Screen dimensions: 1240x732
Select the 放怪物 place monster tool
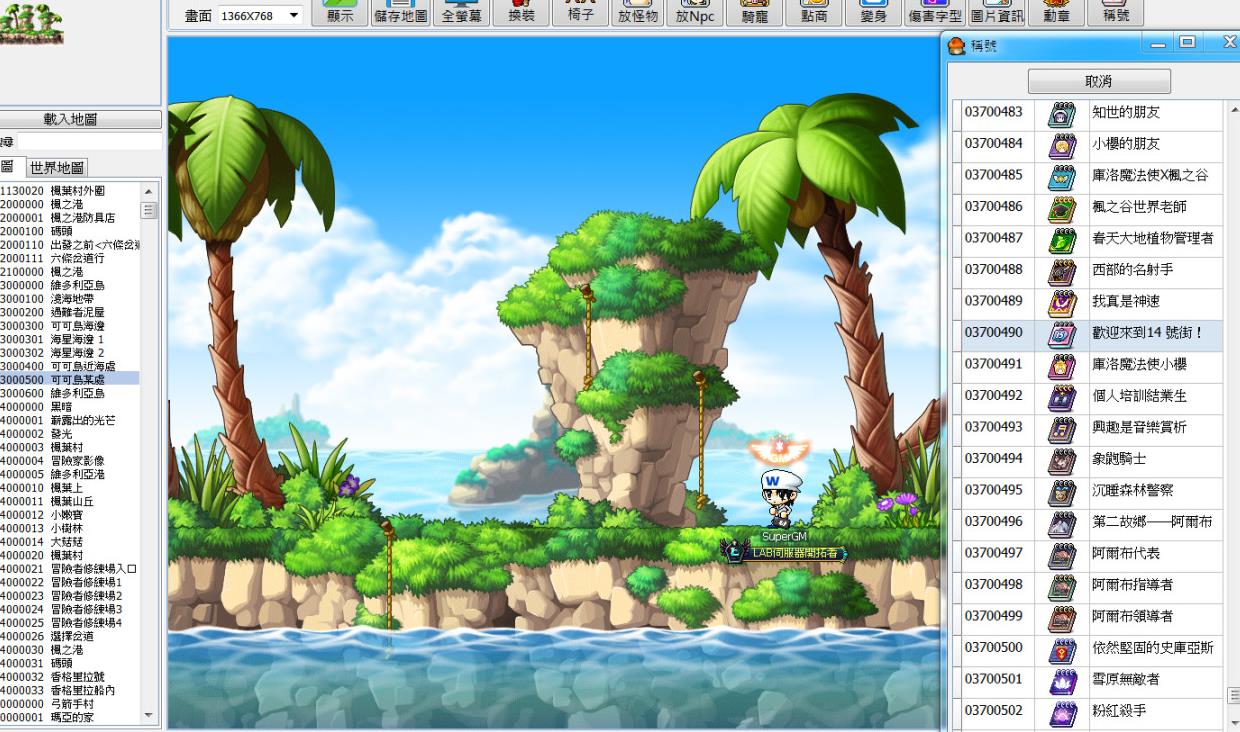(x=638, y=13)
